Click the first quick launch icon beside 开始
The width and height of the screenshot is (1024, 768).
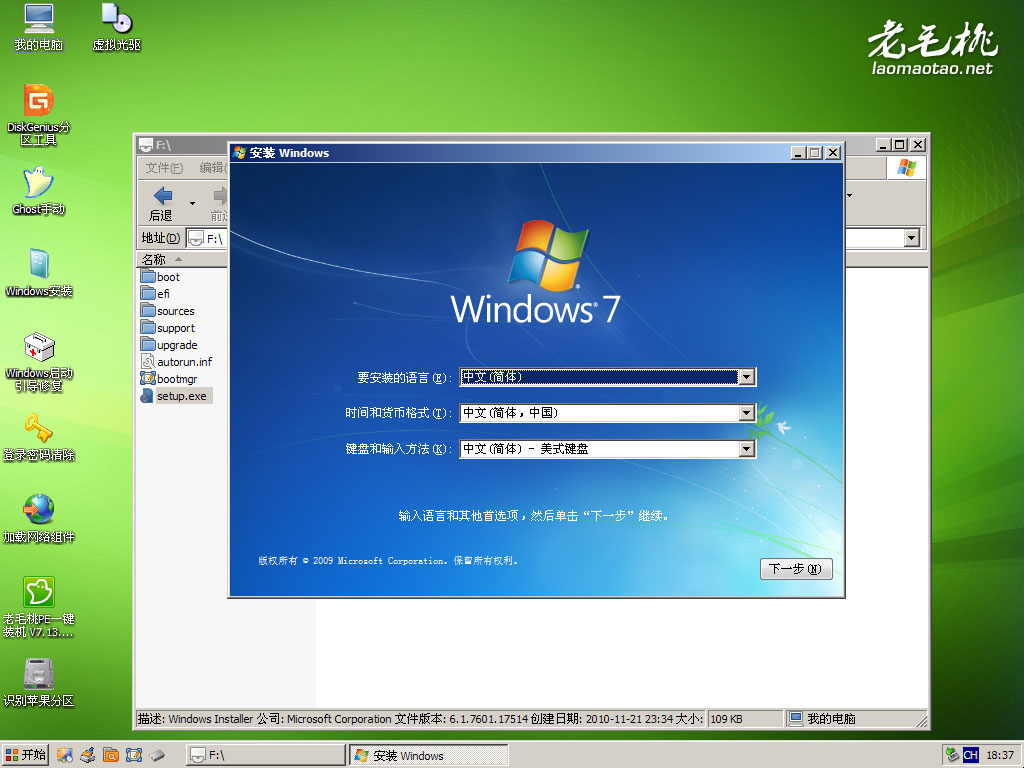point(64,755)
